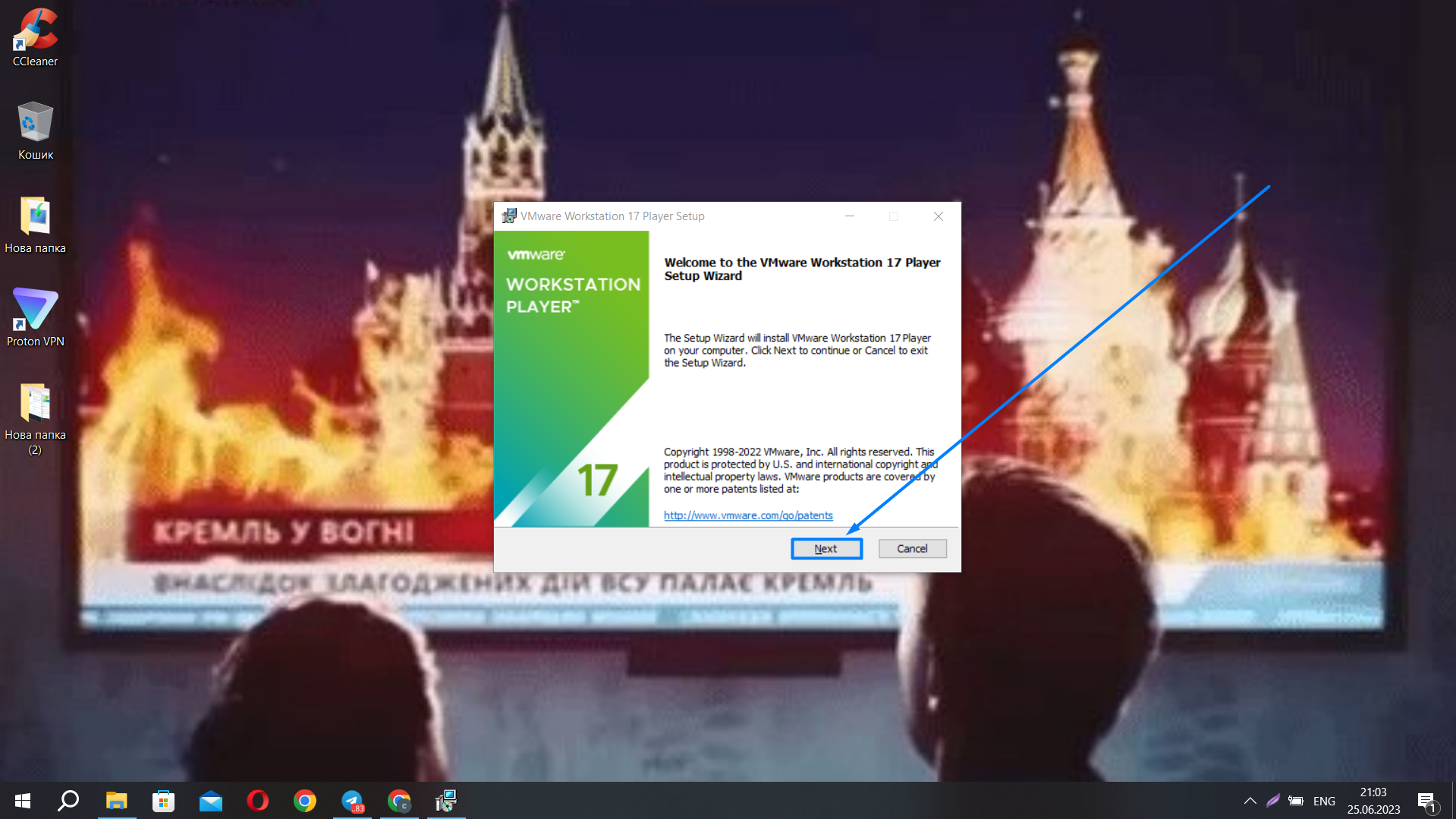The image size is (1456, 819).
Task: Launch Opera browser from the taskbar
Action: tap(258, 801)
